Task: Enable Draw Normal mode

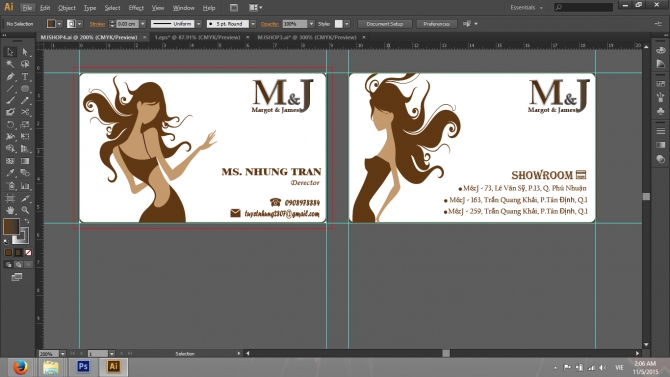Action: pos(9,265)
